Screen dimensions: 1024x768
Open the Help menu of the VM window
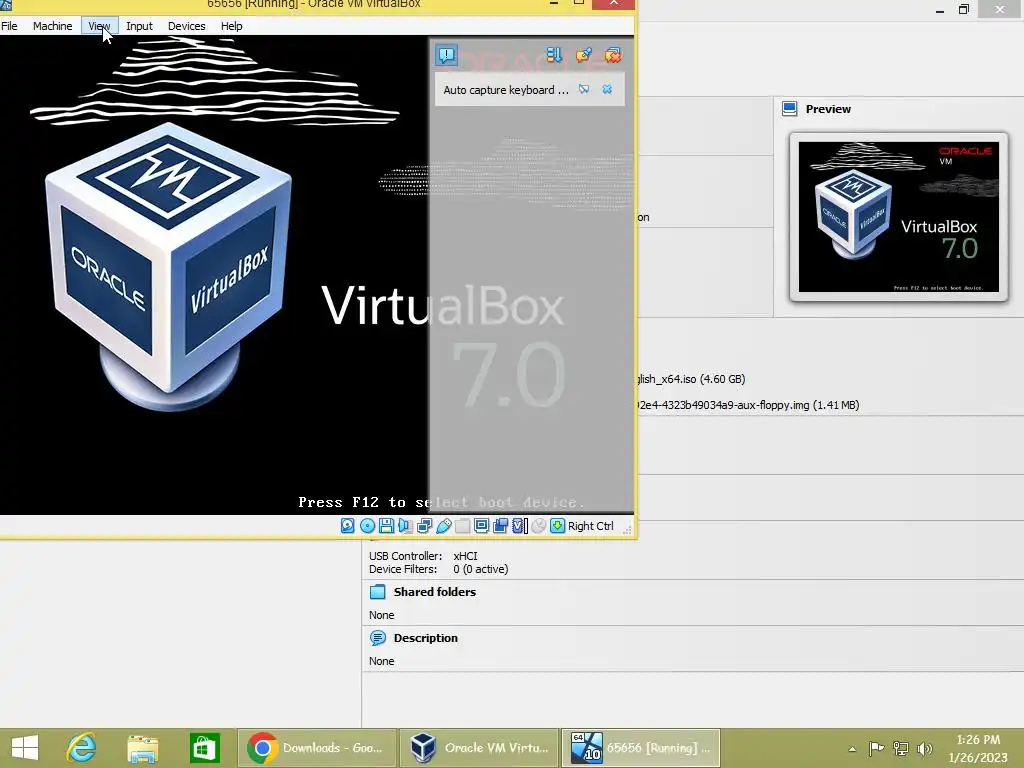pyautogui.click(x=231, y=26)
